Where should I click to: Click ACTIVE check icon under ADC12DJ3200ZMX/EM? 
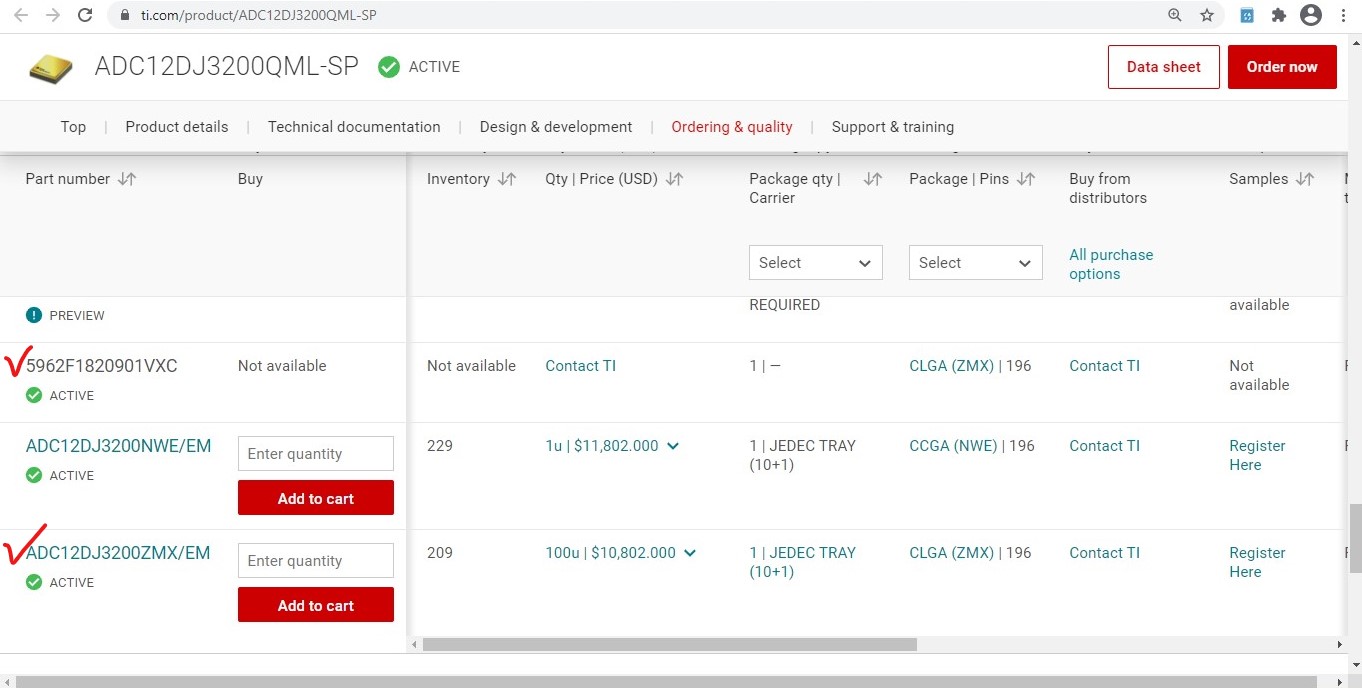(x=34, y=582)
